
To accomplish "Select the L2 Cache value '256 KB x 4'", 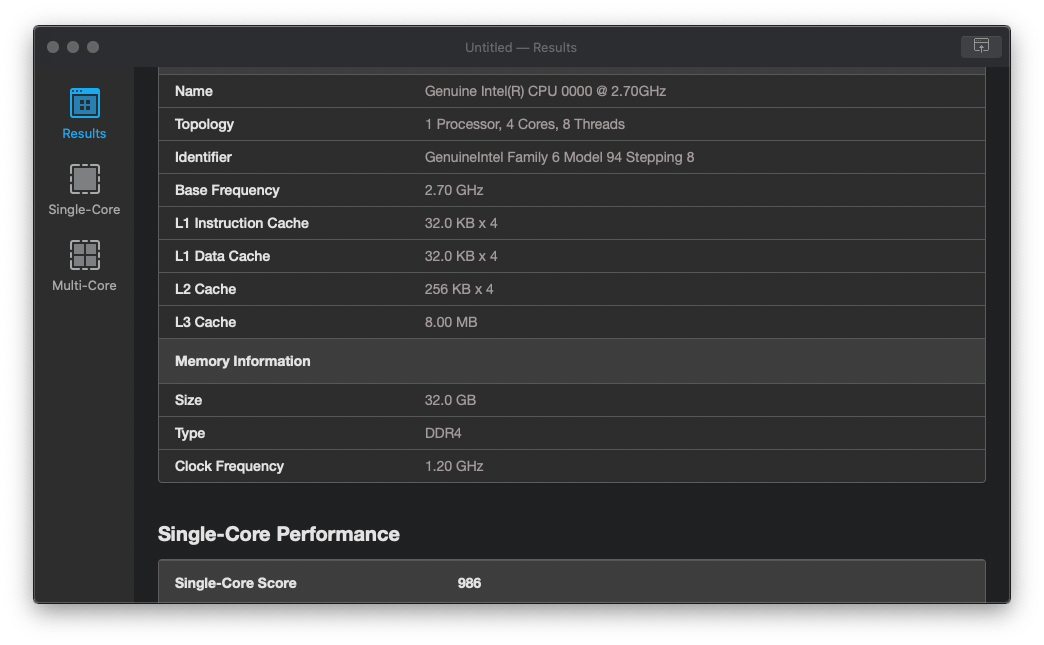I will pyautogui.click(x=459, y=289).
